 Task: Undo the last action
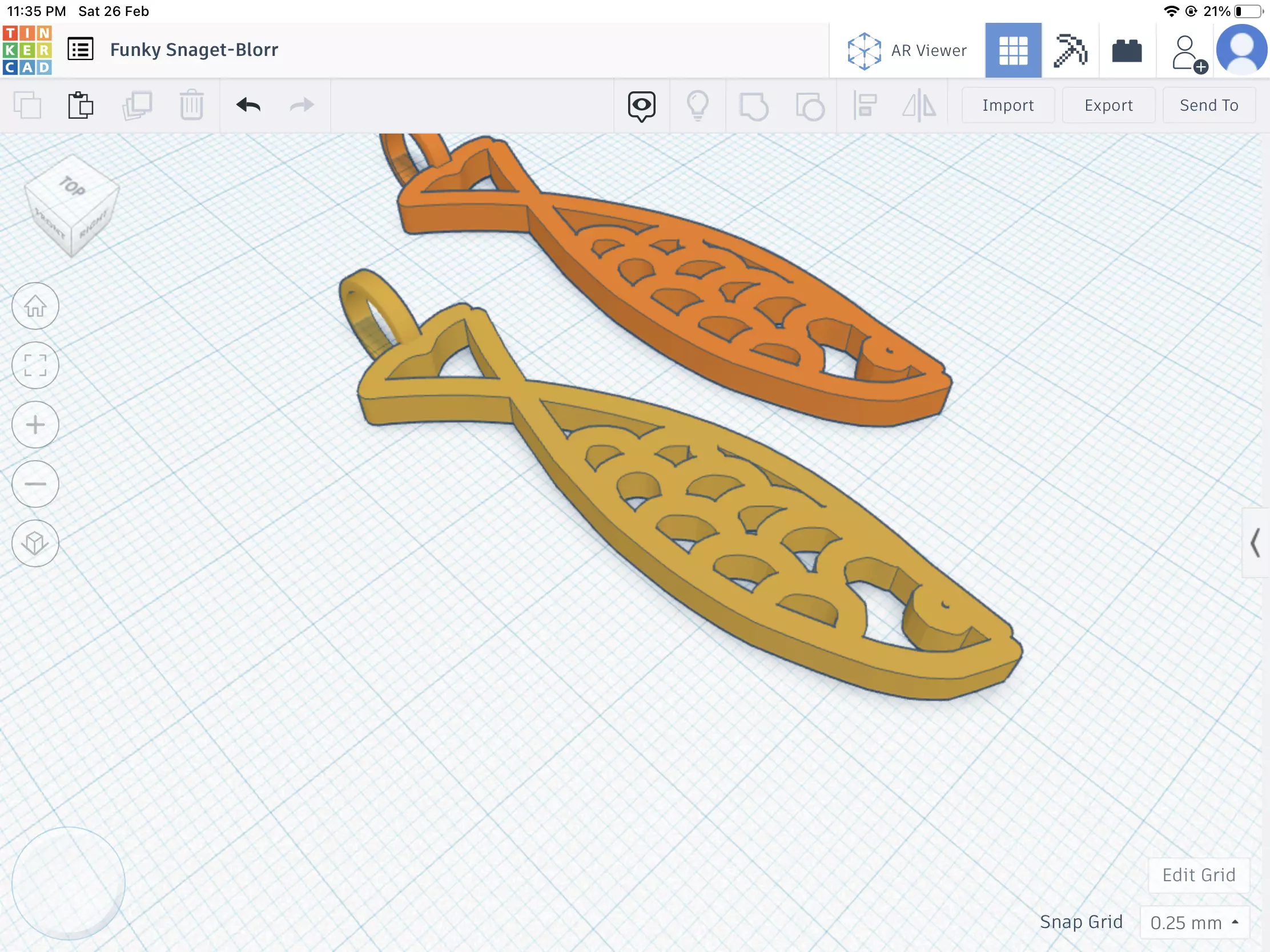(x=248, y=105)
